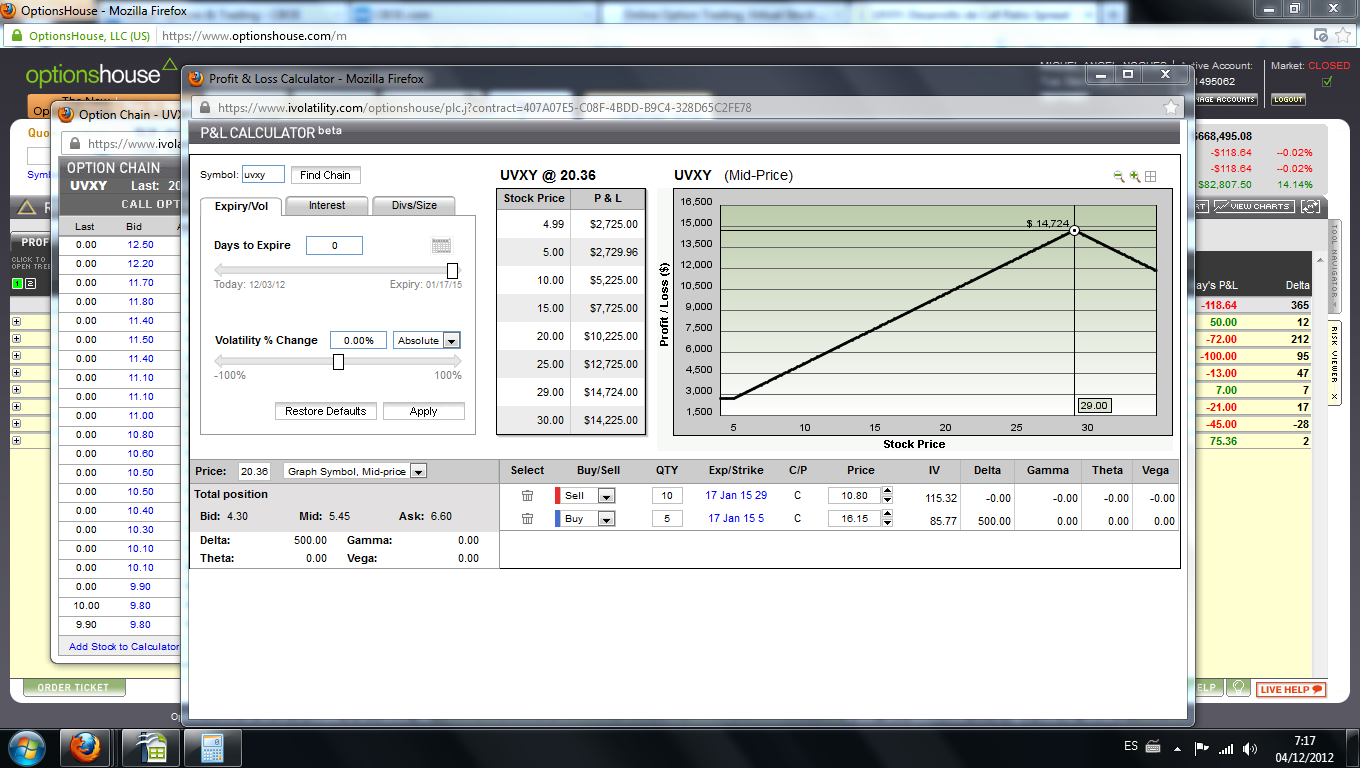The width and height of the screenshot is (1360, 768).
Task: Click the Volatility % Change slider handle
Action: (x=338, y=362)
